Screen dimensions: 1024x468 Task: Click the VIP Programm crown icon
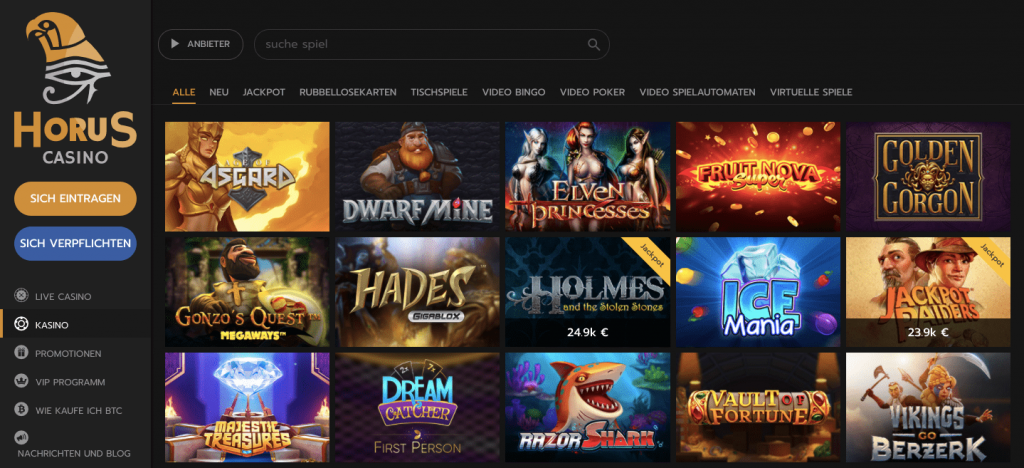pos(22,382)
